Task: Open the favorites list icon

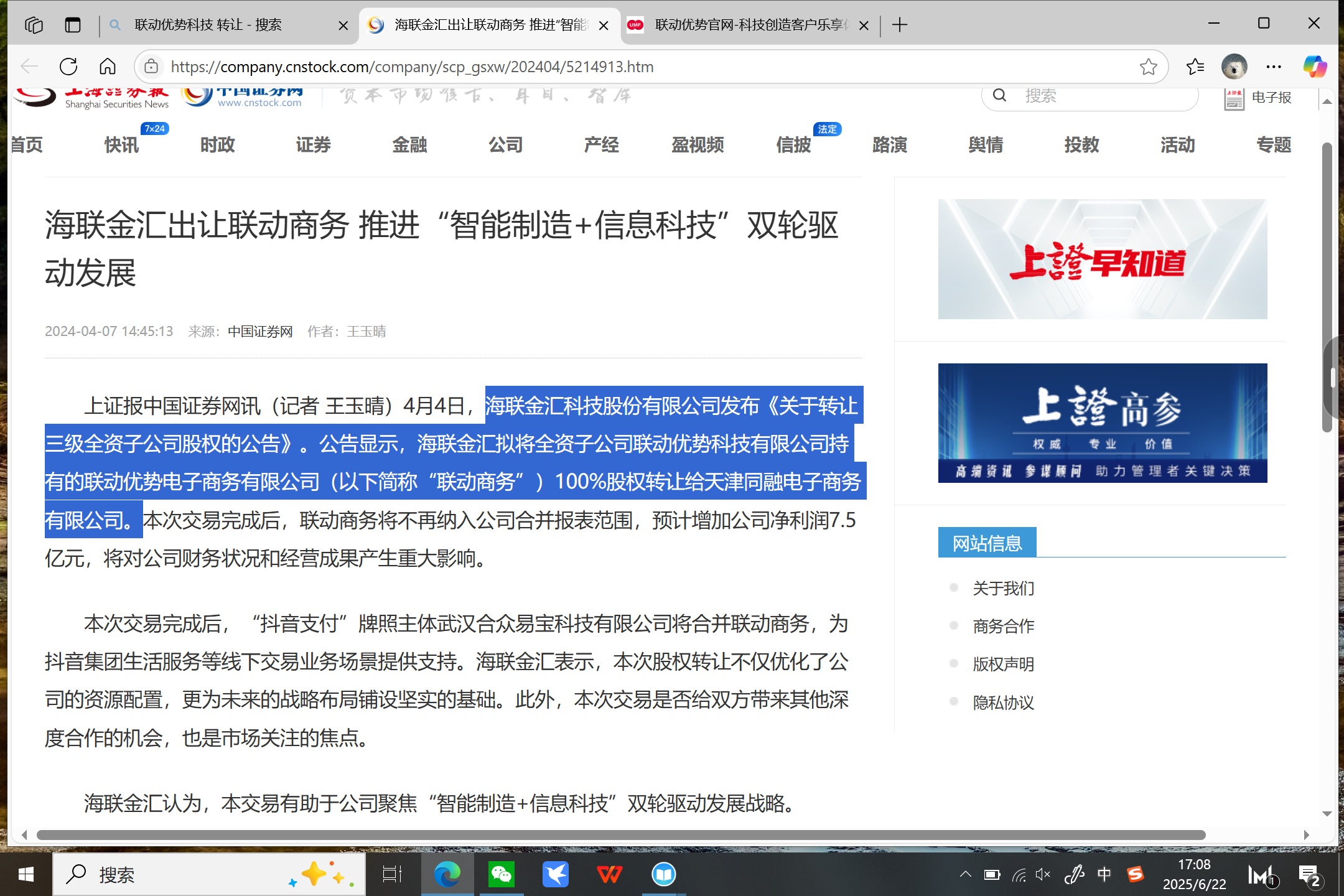Action: tap(1195, 67)
